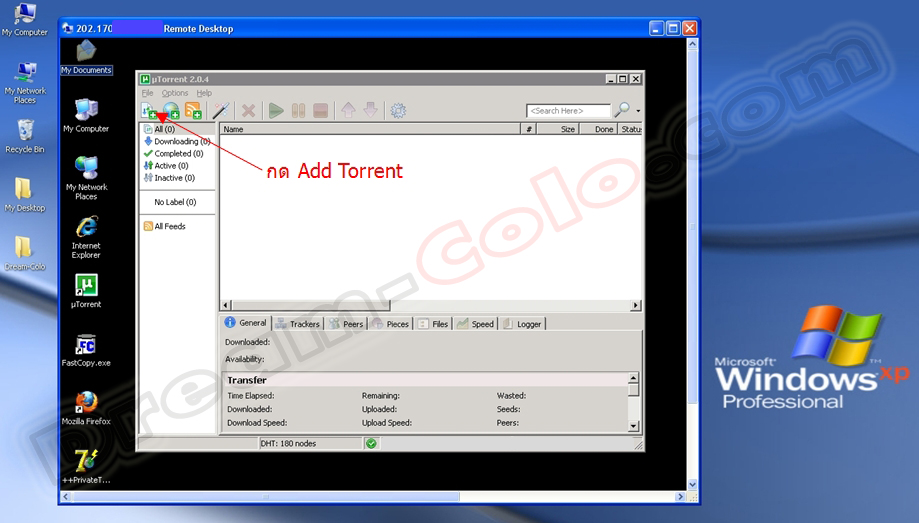This screenshot has height=523, width=919.
Task: Select the µTorrent desktop shortcut icon
Action: 86,291
